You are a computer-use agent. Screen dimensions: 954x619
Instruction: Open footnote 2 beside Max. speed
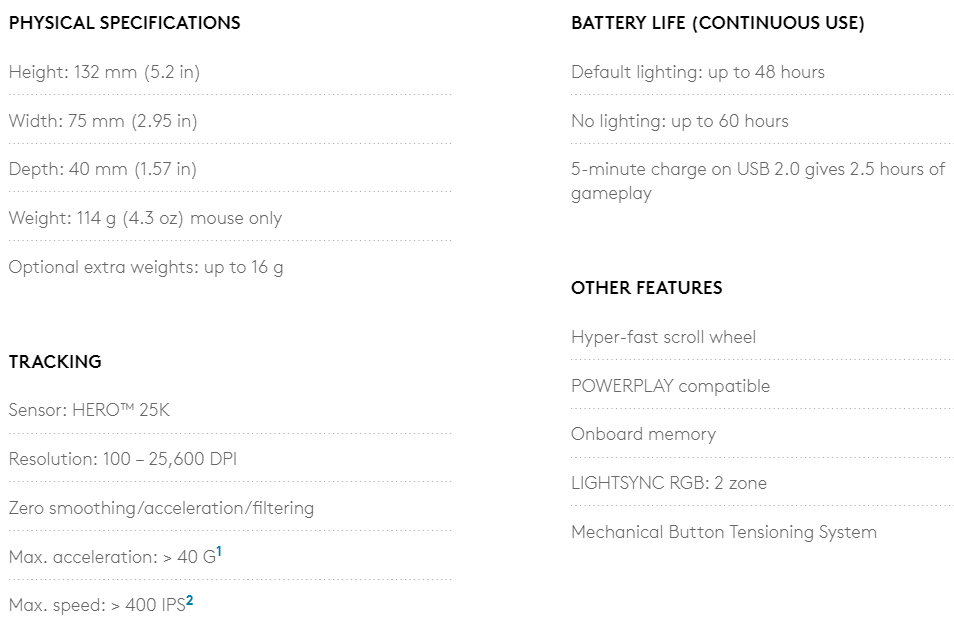click(189, 599)
